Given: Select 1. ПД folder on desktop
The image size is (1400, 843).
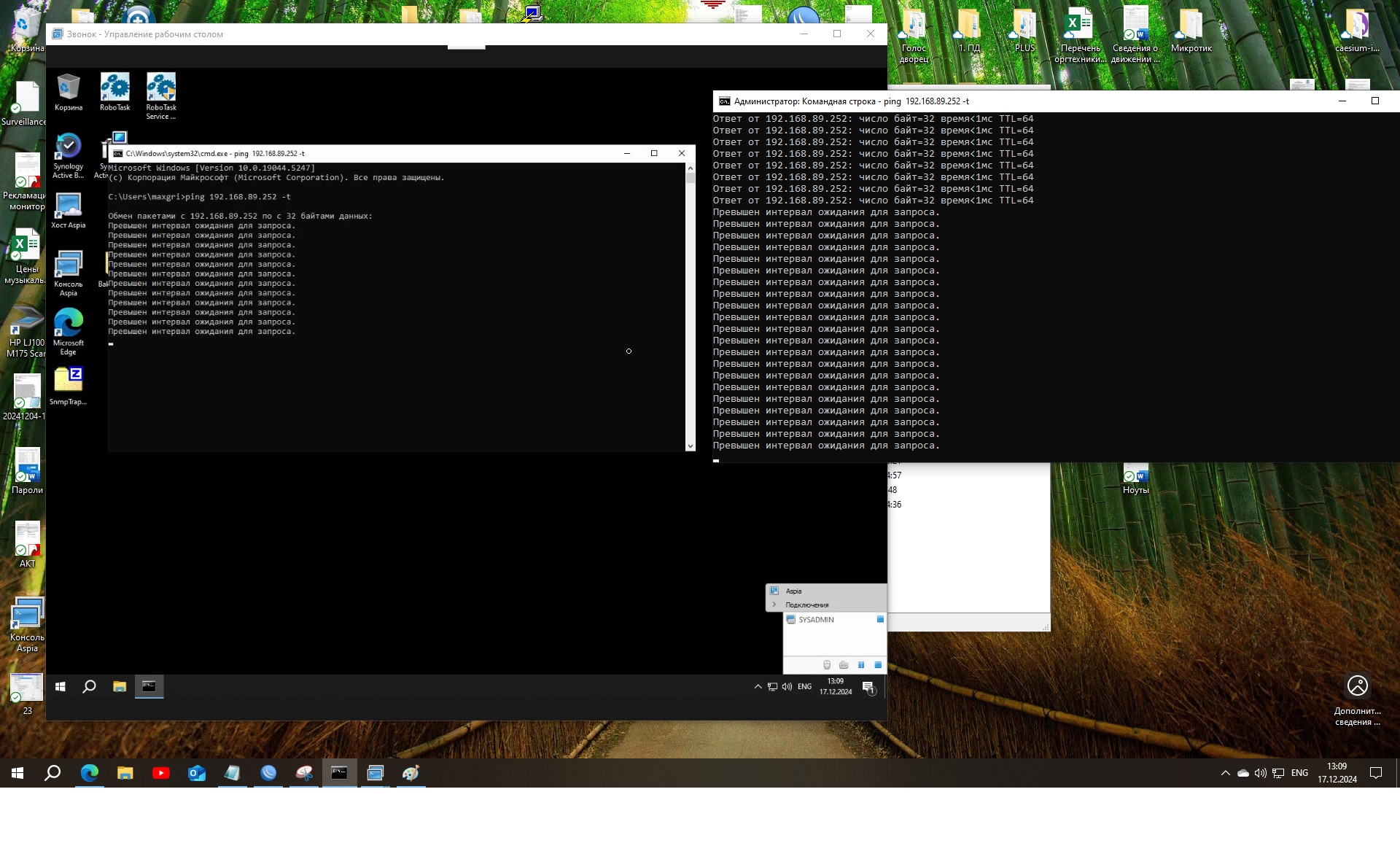Looking at the screenshot, I should (x=969, y=31).
